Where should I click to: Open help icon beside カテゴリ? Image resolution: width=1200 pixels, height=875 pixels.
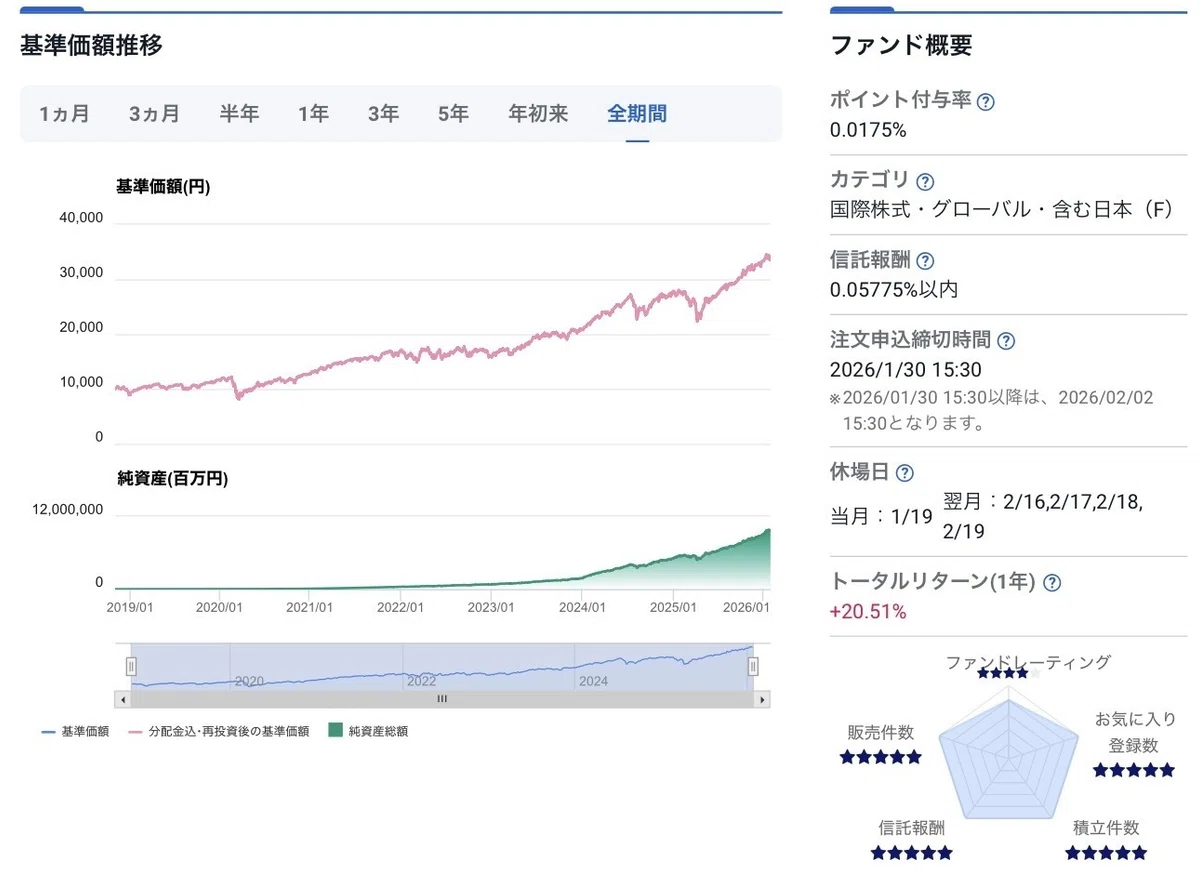tap(925, 182)
